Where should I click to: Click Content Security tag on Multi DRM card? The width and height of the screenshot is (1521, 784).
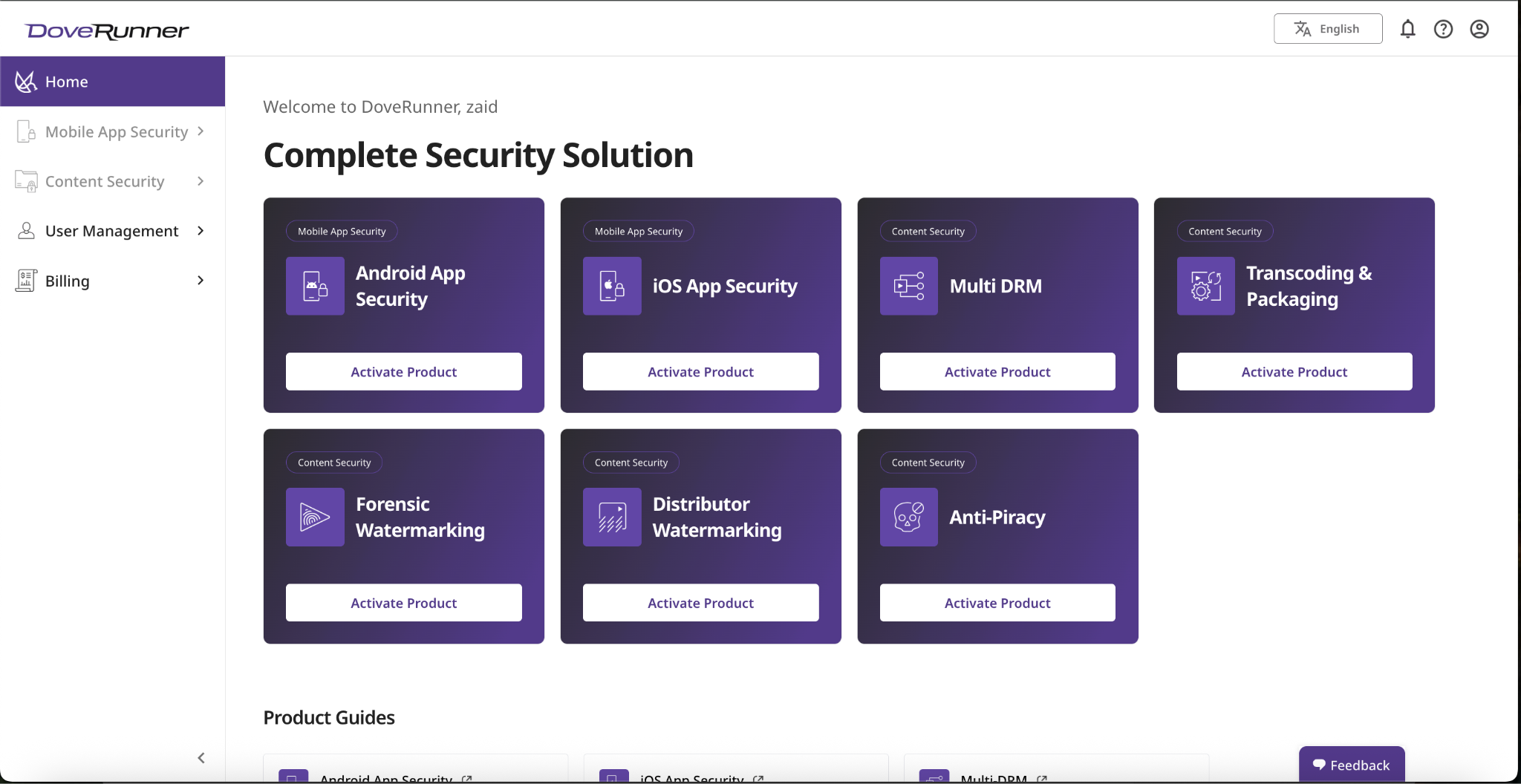point(928,231)
